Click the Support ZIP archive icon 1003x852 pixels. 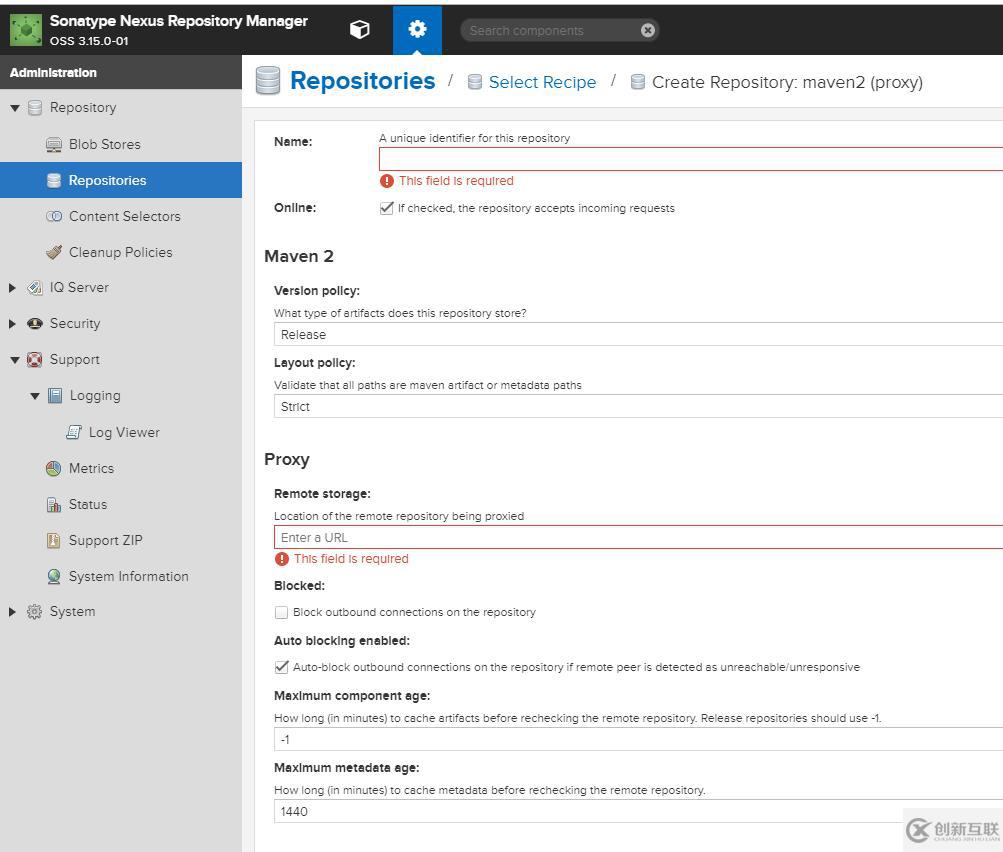pos(54,540)
